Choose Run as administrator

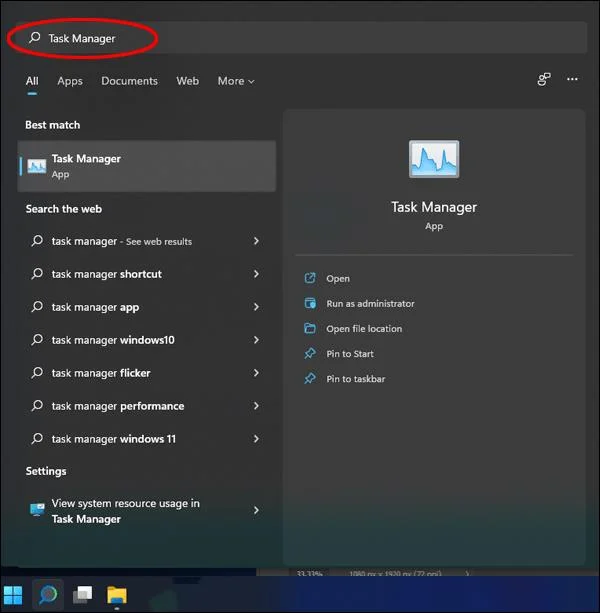click(370, 304)
